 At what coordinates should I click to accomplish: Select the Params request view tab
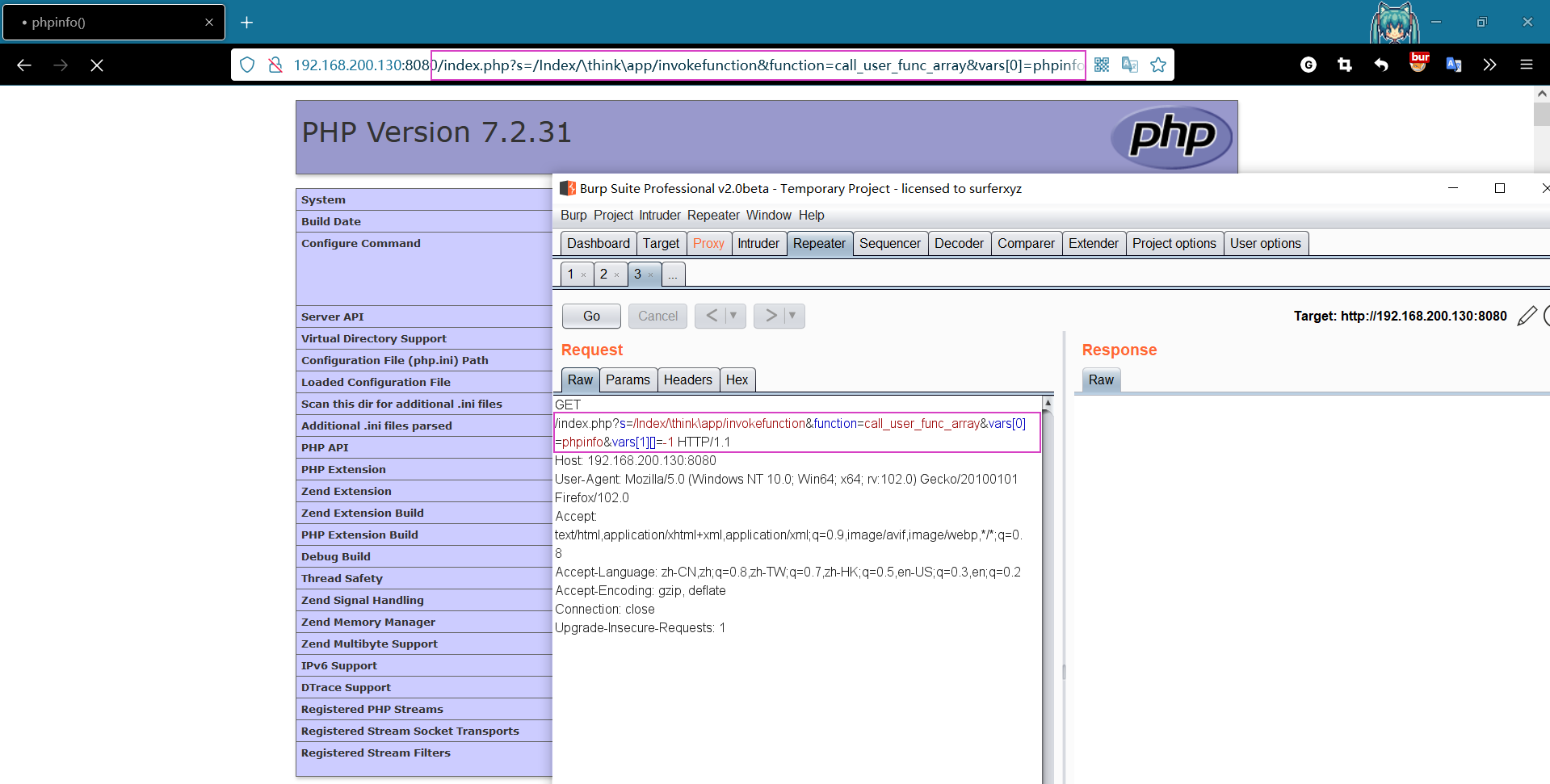pyautogui.click(x=628, y=379)
